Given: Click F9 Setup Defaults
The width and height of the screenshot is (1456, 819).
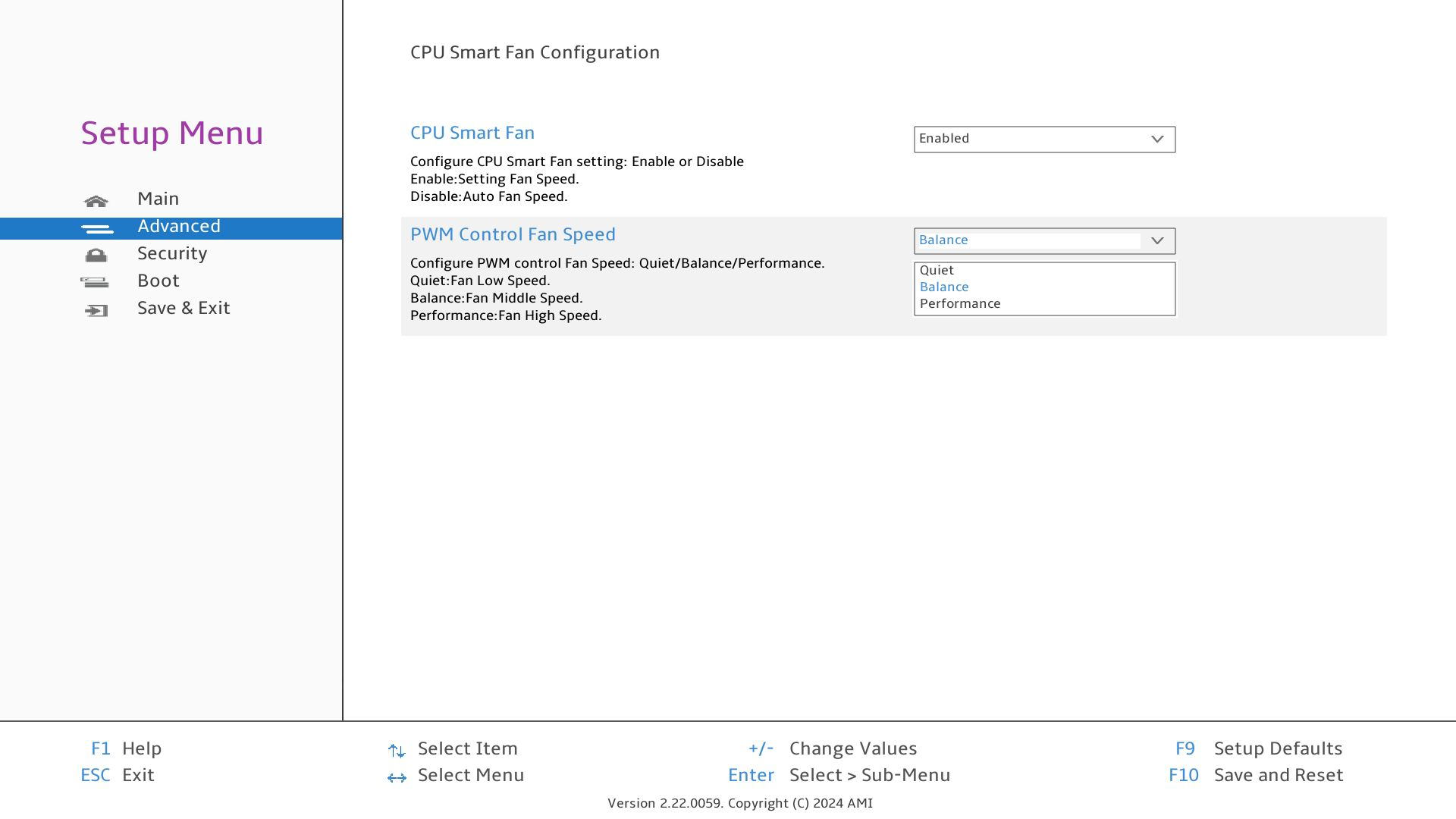Looking at the screenshot, I should pyautogui.click(x=1259, y=748).
